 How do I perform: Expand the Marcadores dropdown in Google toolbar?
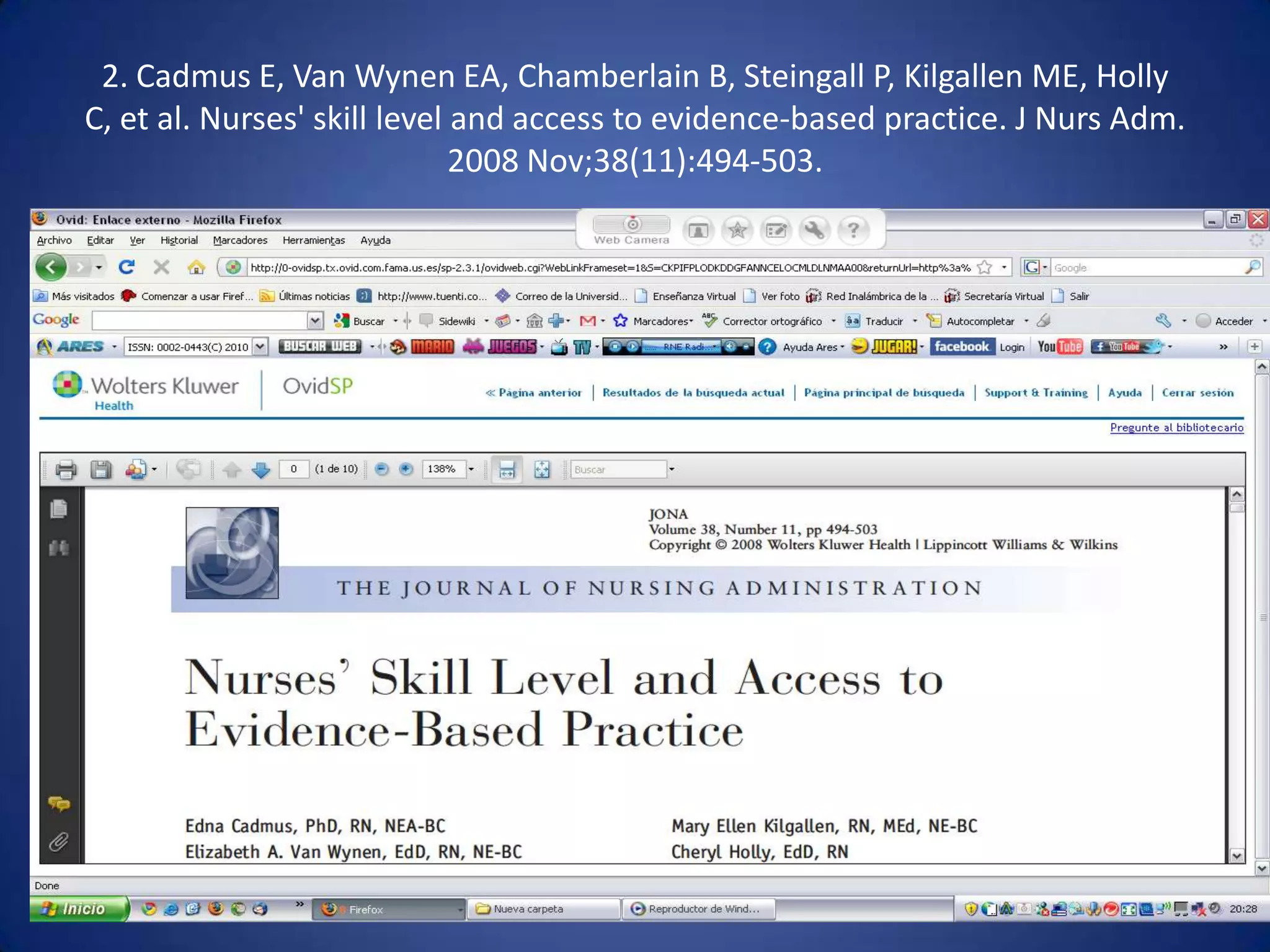(691, 321)
